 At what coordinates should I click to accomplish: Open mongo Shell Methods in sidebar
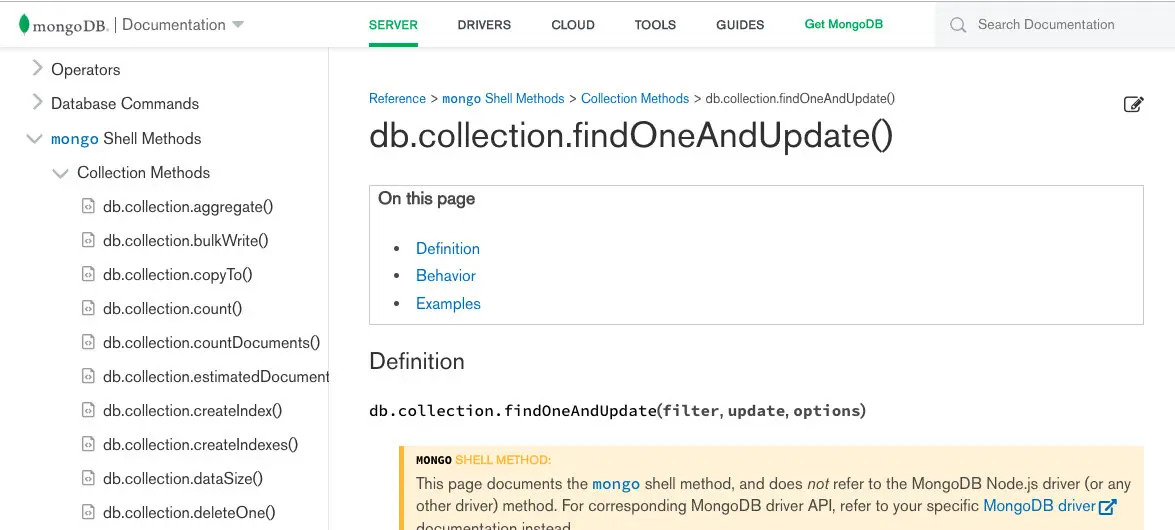coord(126,139)
